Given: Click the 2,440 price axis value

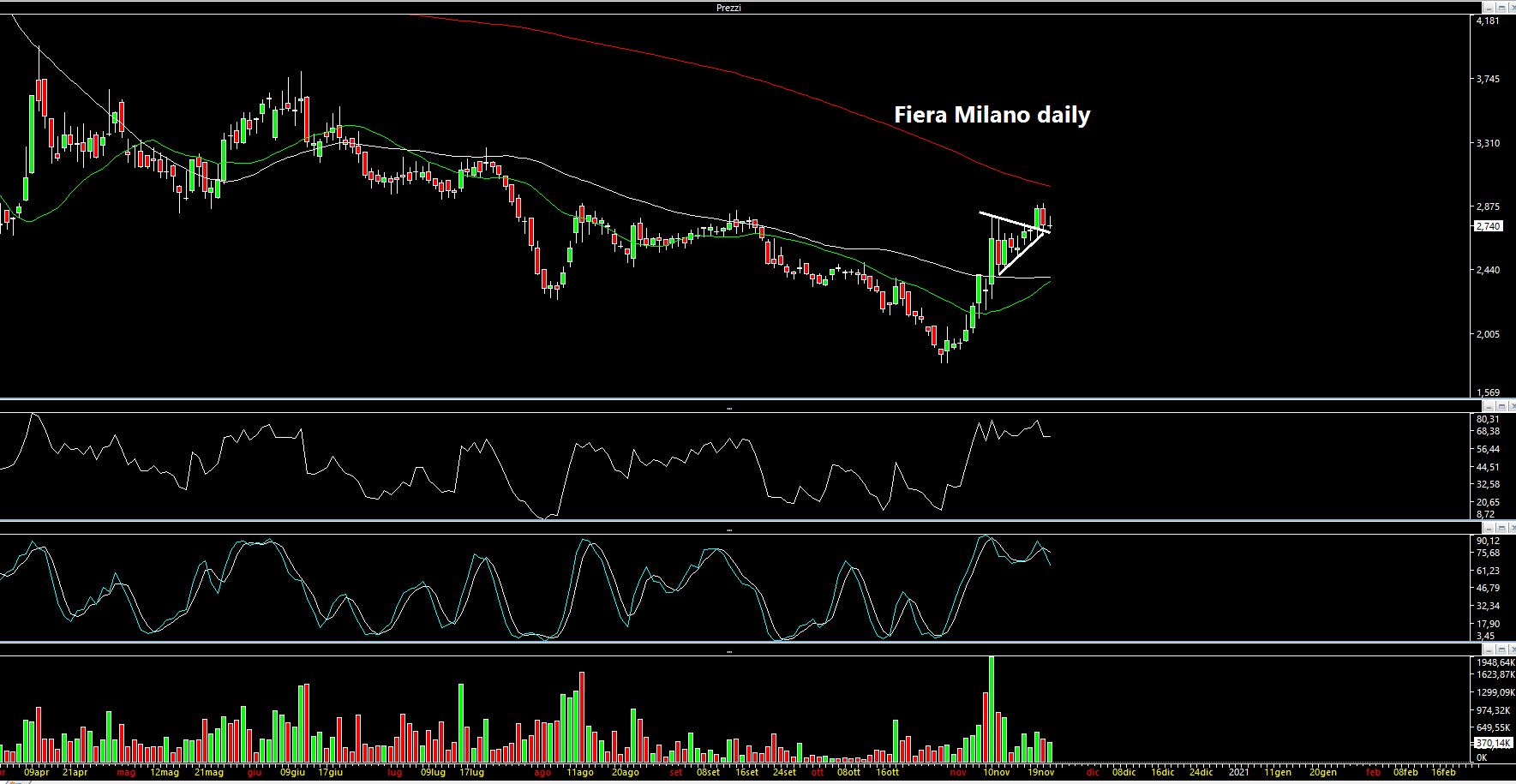Looking at the screenshot, I should [x=1488, y=270].
